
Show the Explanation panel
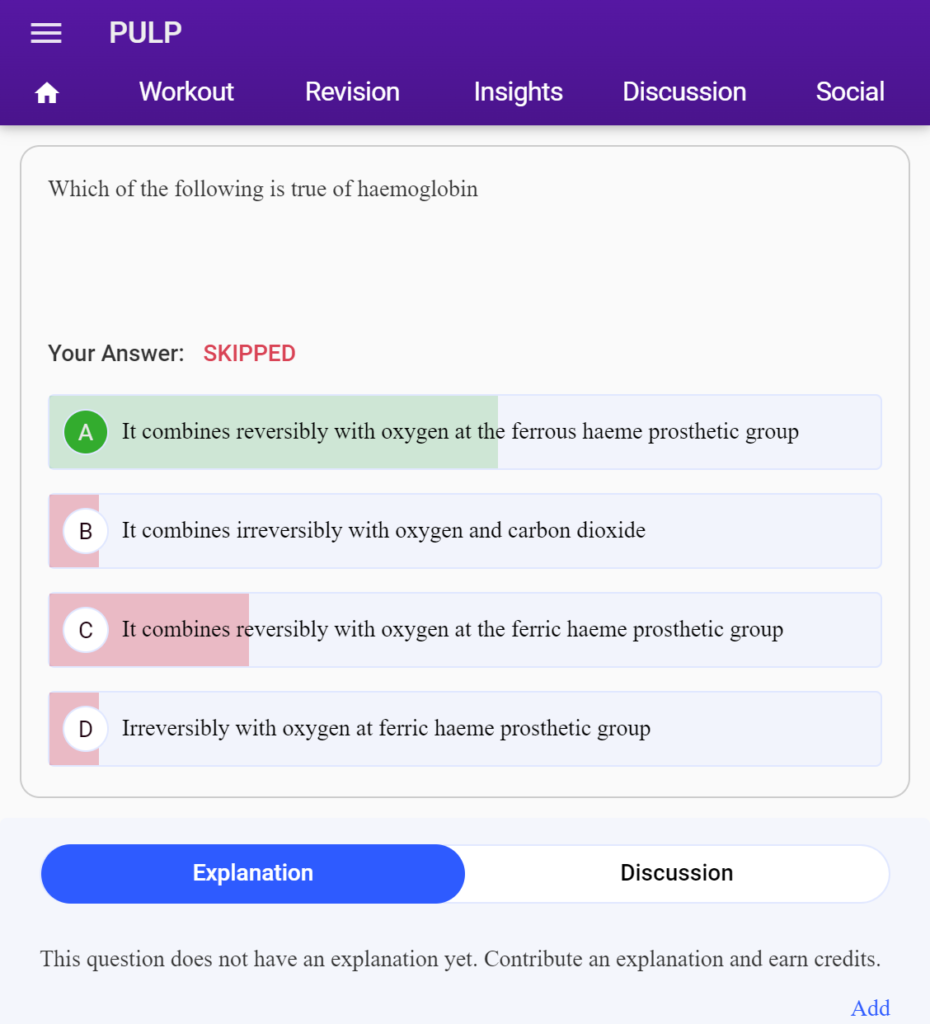(253, 874)
